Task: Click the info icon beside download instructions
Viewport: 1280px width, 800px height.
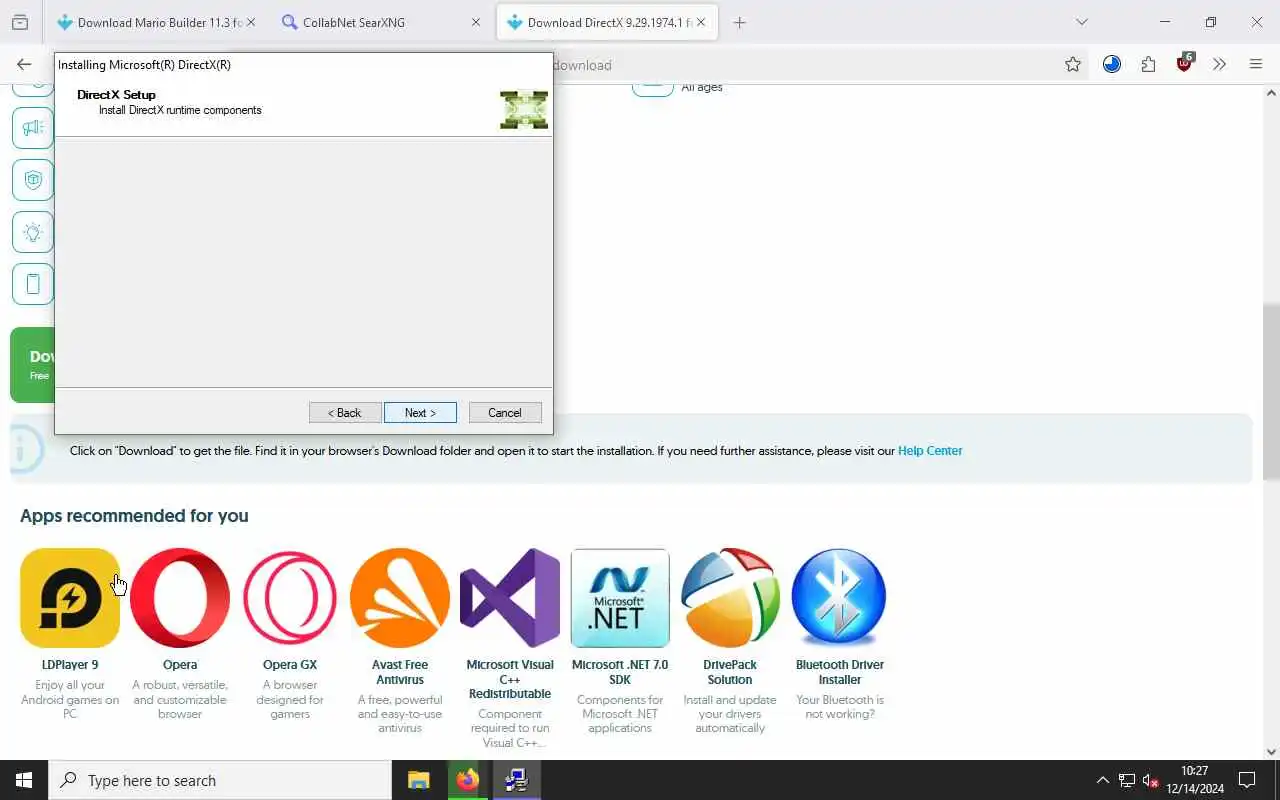Action: pos(27,451)
